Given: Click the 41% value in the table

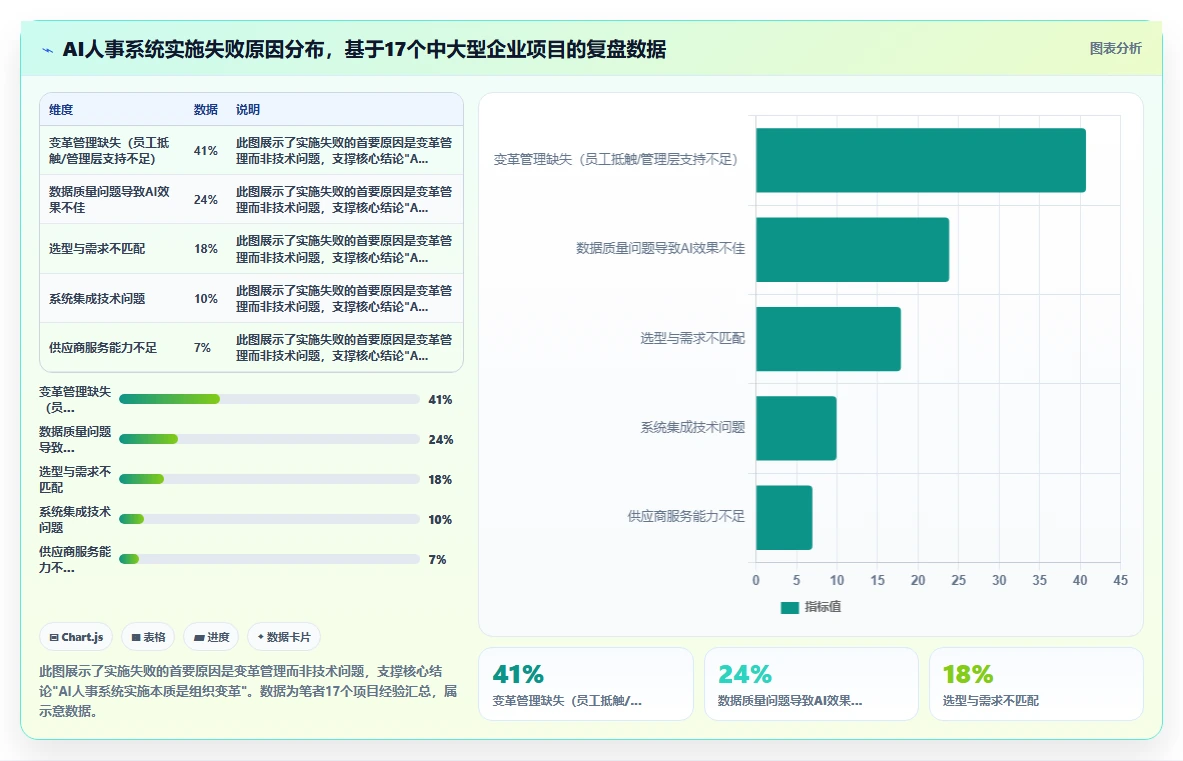Looking at the screenshot, I should pos(205,151).
